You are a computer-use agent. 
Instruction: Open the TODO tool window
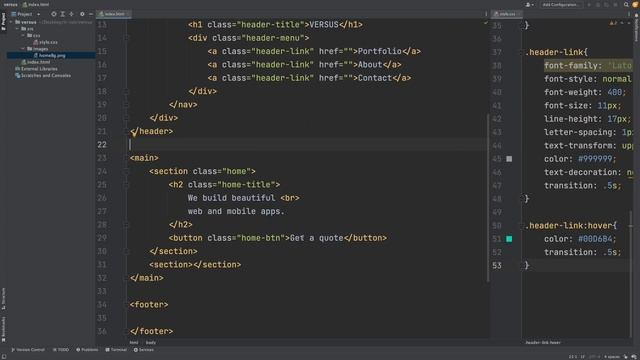(61, 350)
